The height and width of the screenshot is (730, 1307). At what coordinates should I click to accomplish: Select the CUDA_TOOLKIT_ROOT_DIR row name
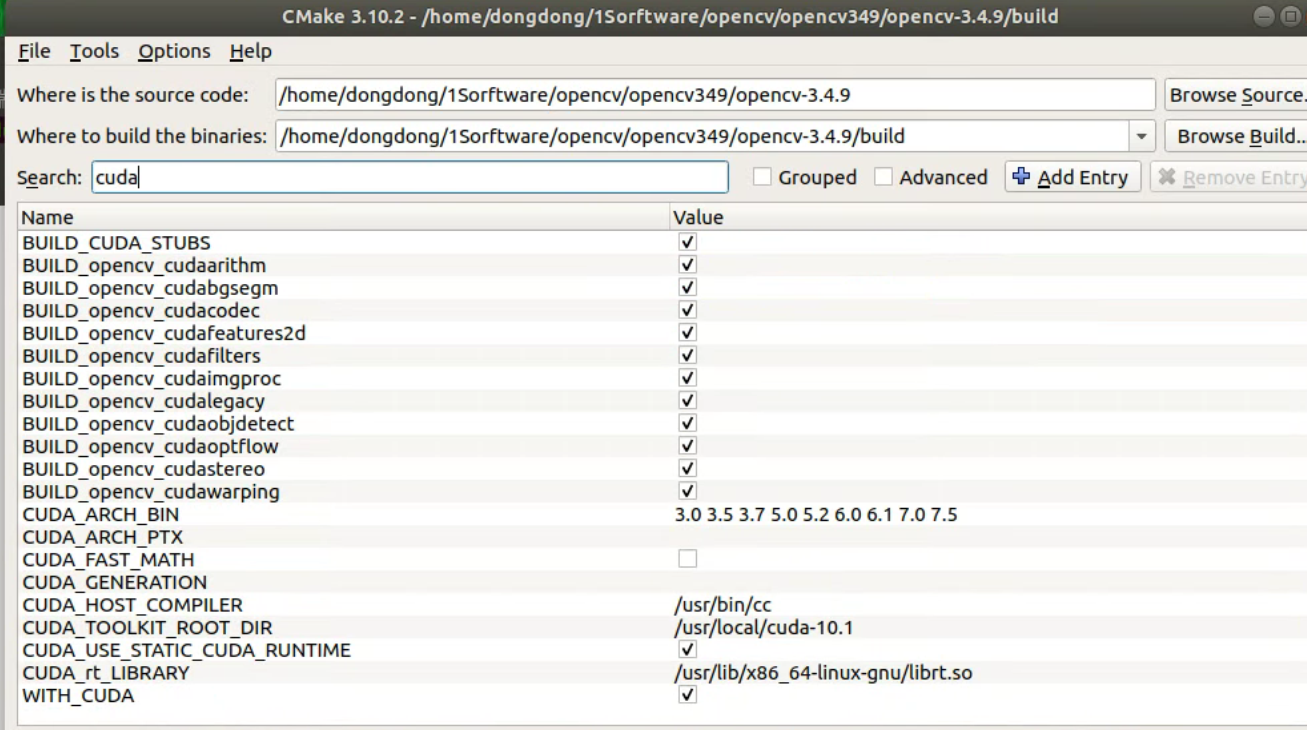click(147, 628)
